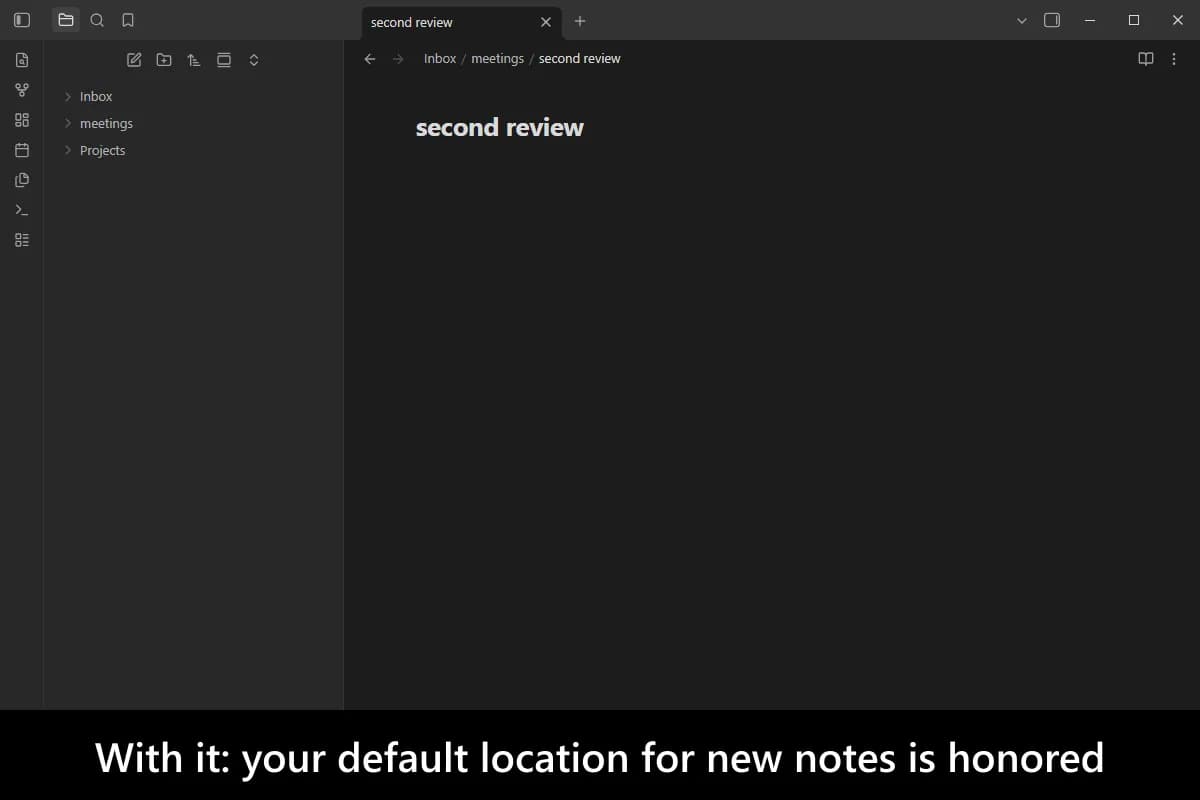1200x800 pixels.
Task: Navigate forward with the right arrow
Action: (399, 59)
